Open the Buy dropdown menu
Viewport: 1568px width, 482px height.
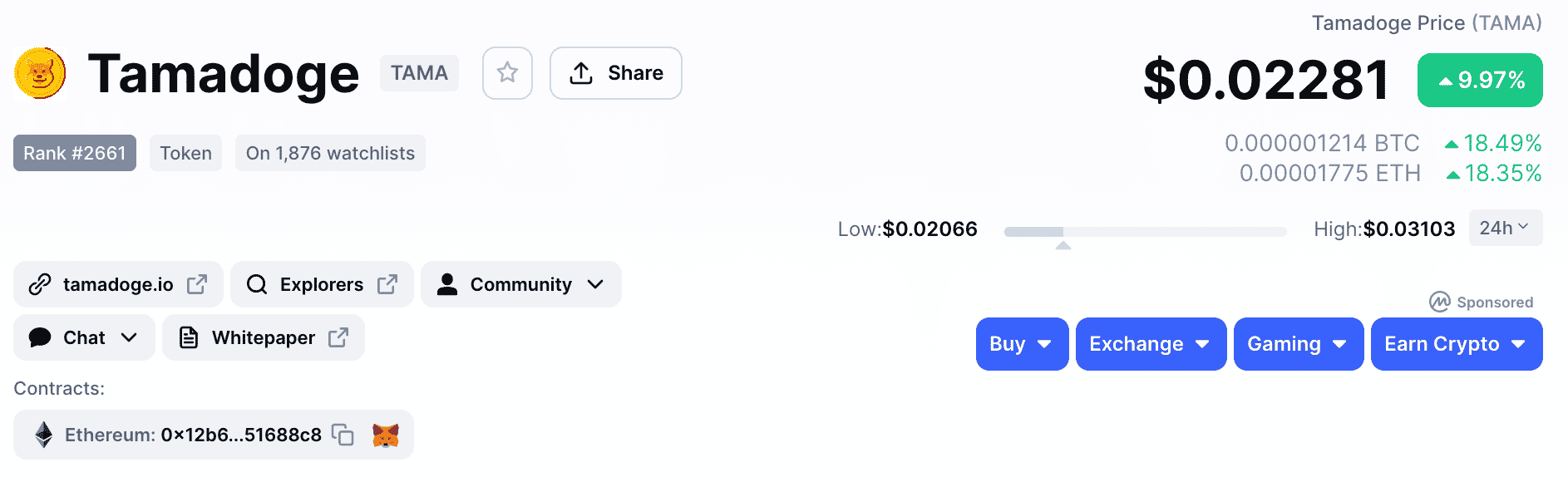[1023, 344]
